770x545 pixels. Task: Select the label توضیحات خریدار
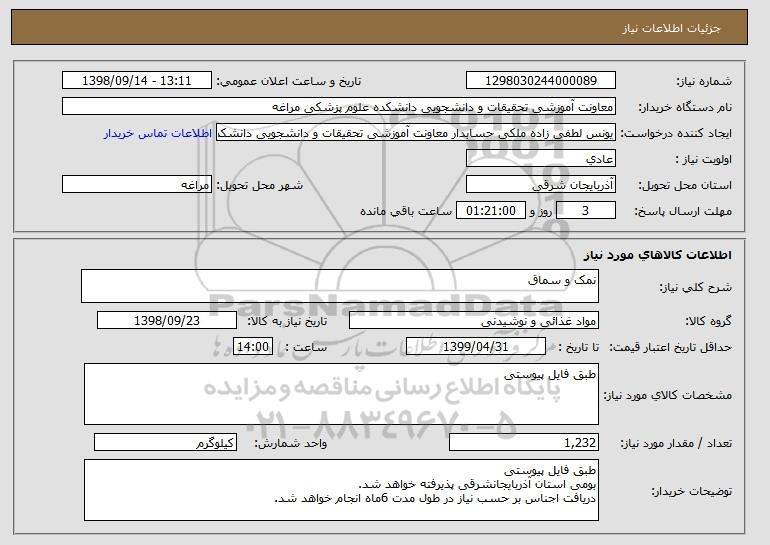tap(691, 491)
